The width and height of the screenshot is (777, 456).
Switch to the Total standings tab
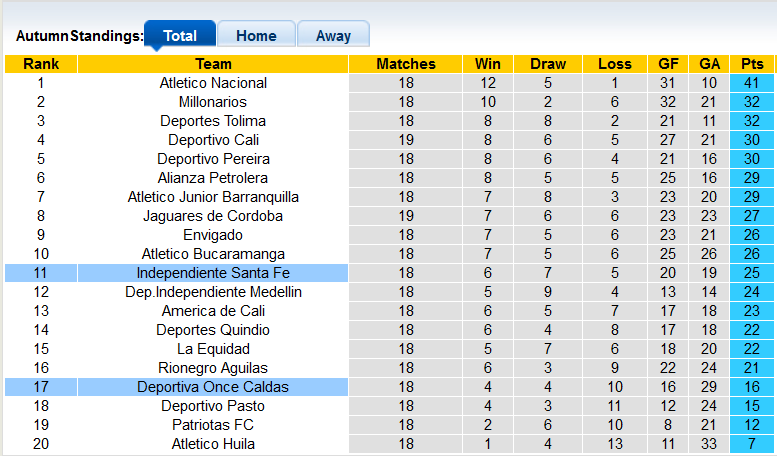click(180, 35)
